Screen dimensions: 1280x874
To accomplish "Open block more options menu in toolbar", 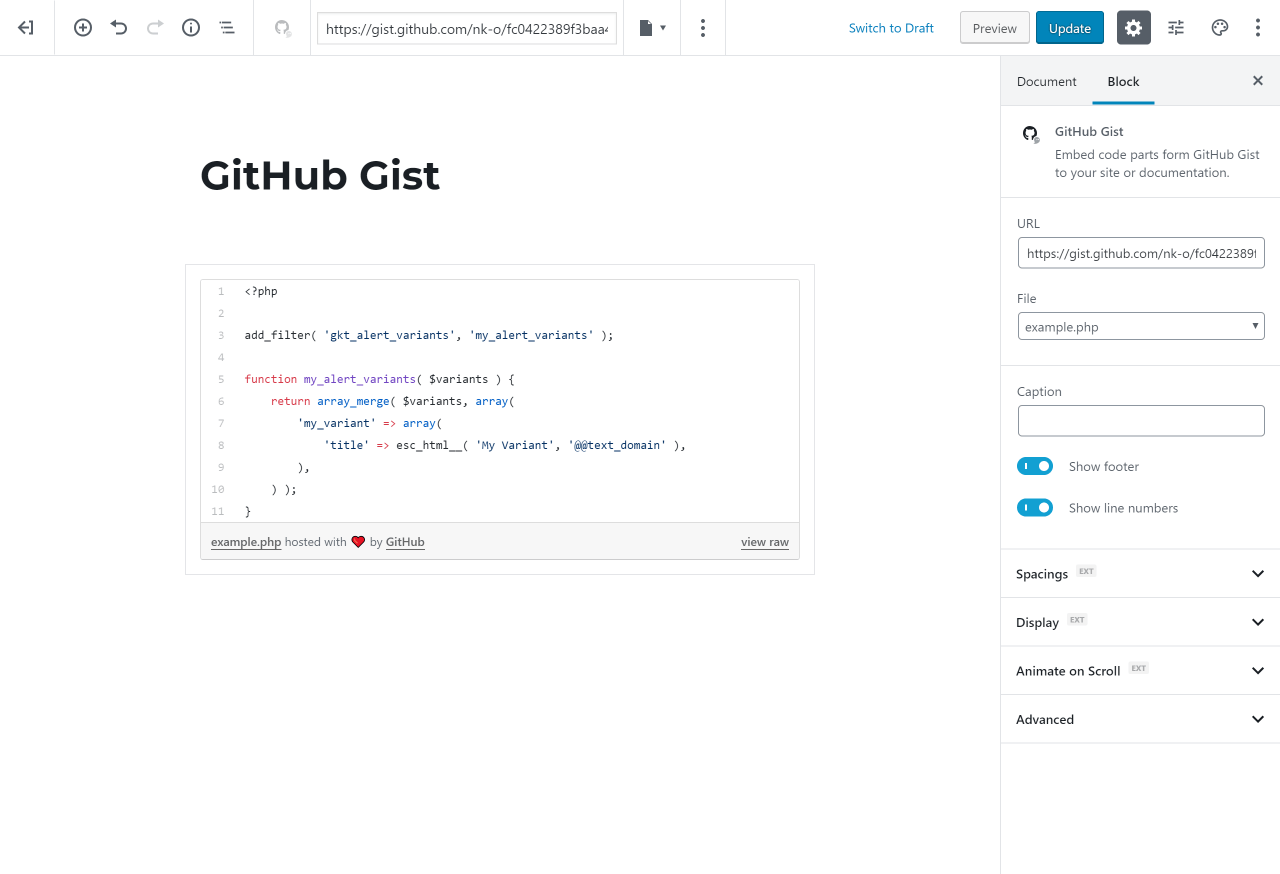I will 703,28.
